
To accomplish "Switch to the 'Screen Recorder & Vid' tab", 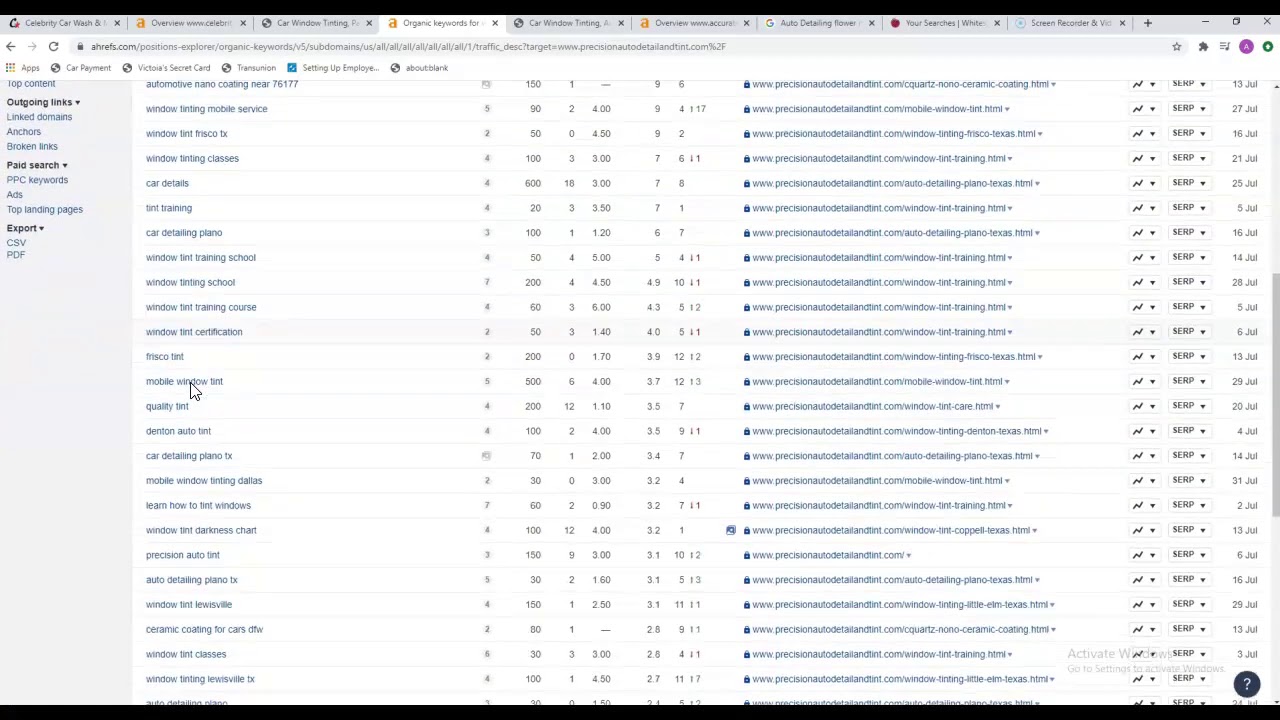I will click(1069, 23).
